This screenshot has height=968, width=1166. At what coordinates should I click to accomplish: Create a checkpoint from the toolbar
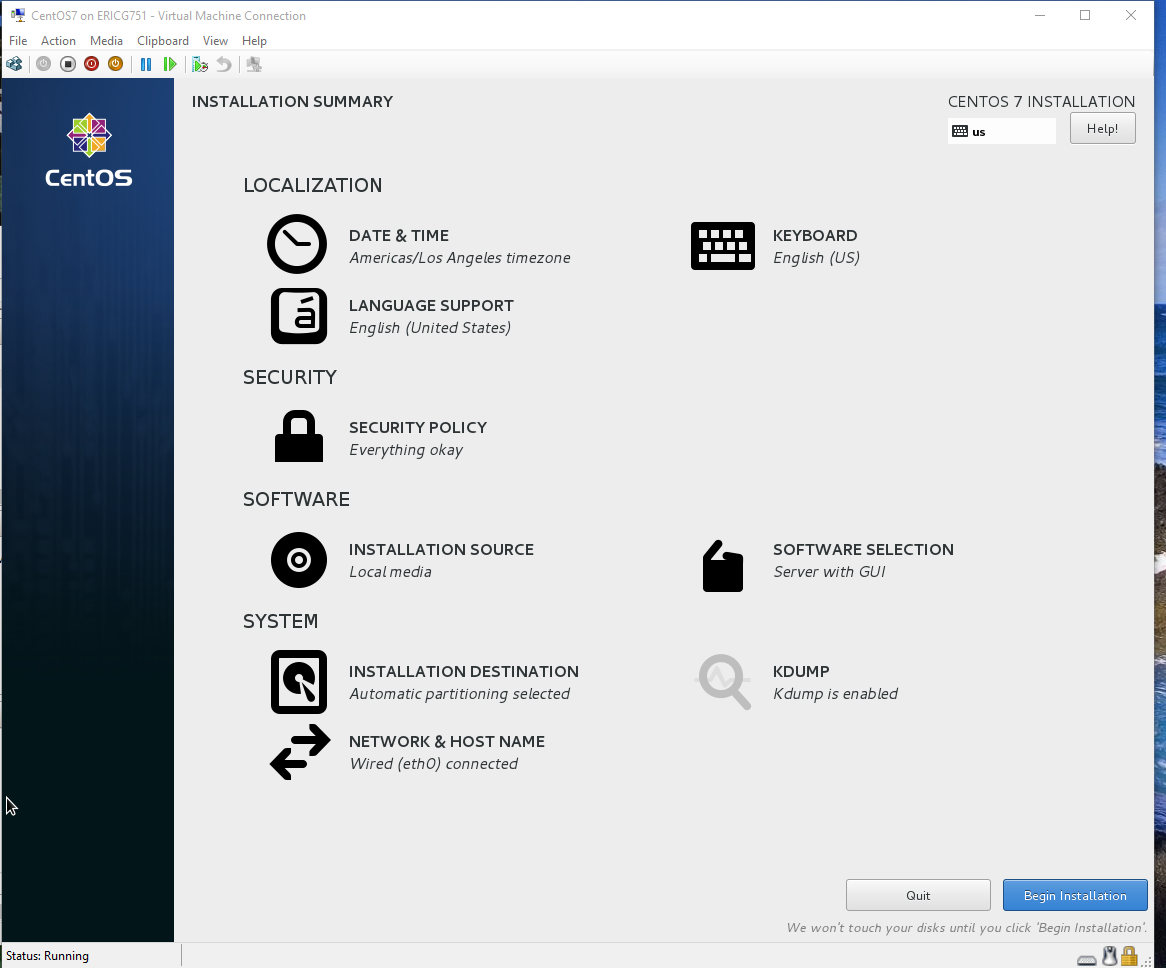click(199, 65)
